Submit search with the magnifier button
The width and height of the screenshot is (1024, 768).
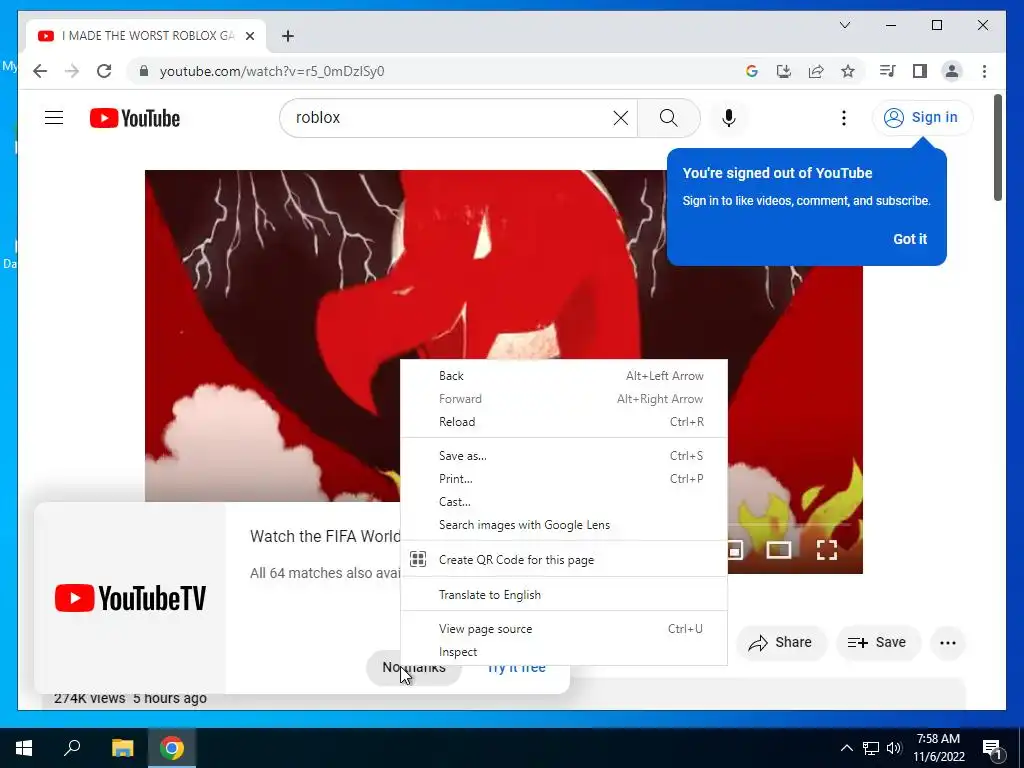668,118
